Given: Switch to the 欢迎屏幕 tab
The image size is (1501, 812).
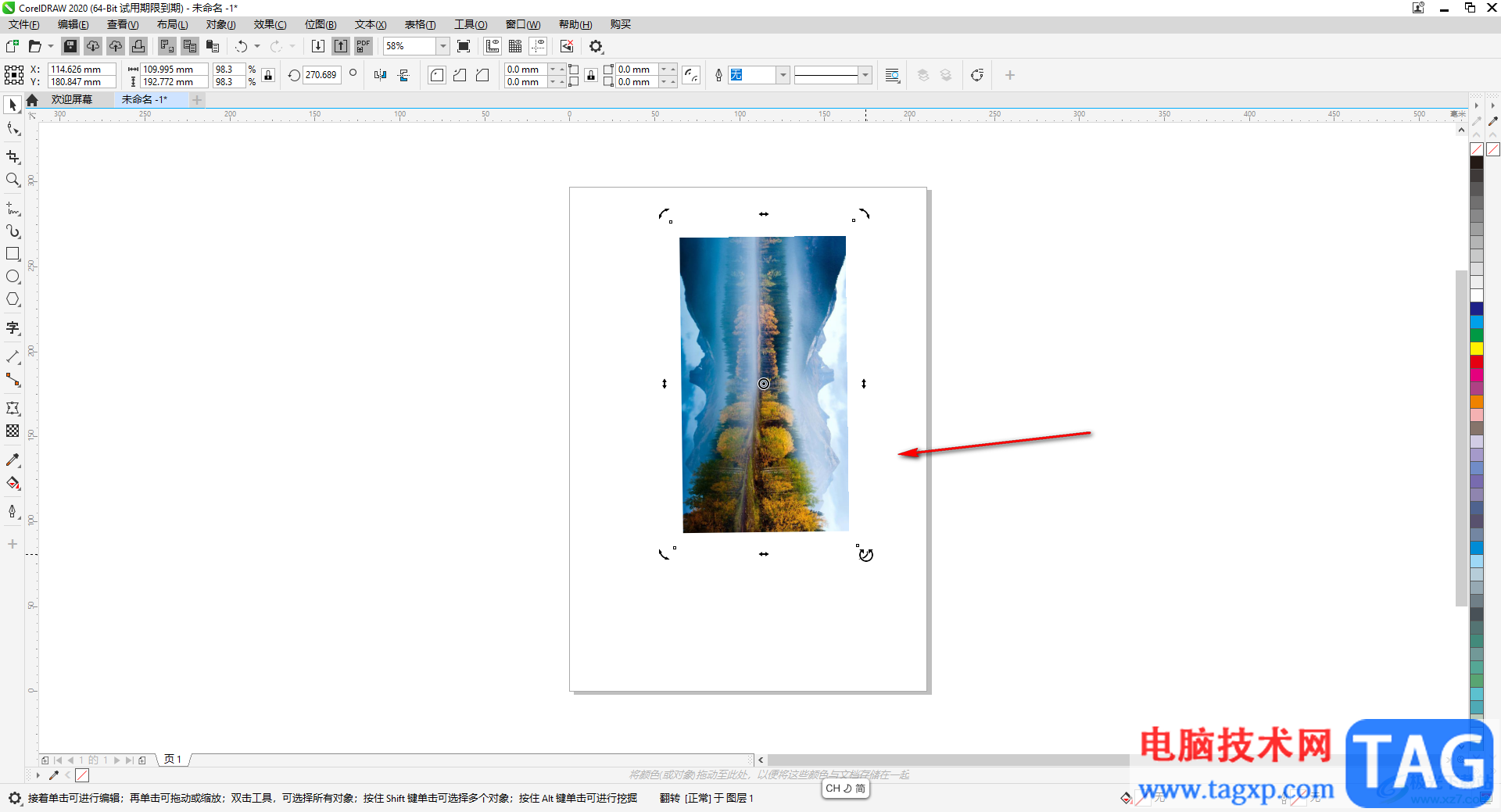Looking at the screenshot, I should [x=72, y=99].
